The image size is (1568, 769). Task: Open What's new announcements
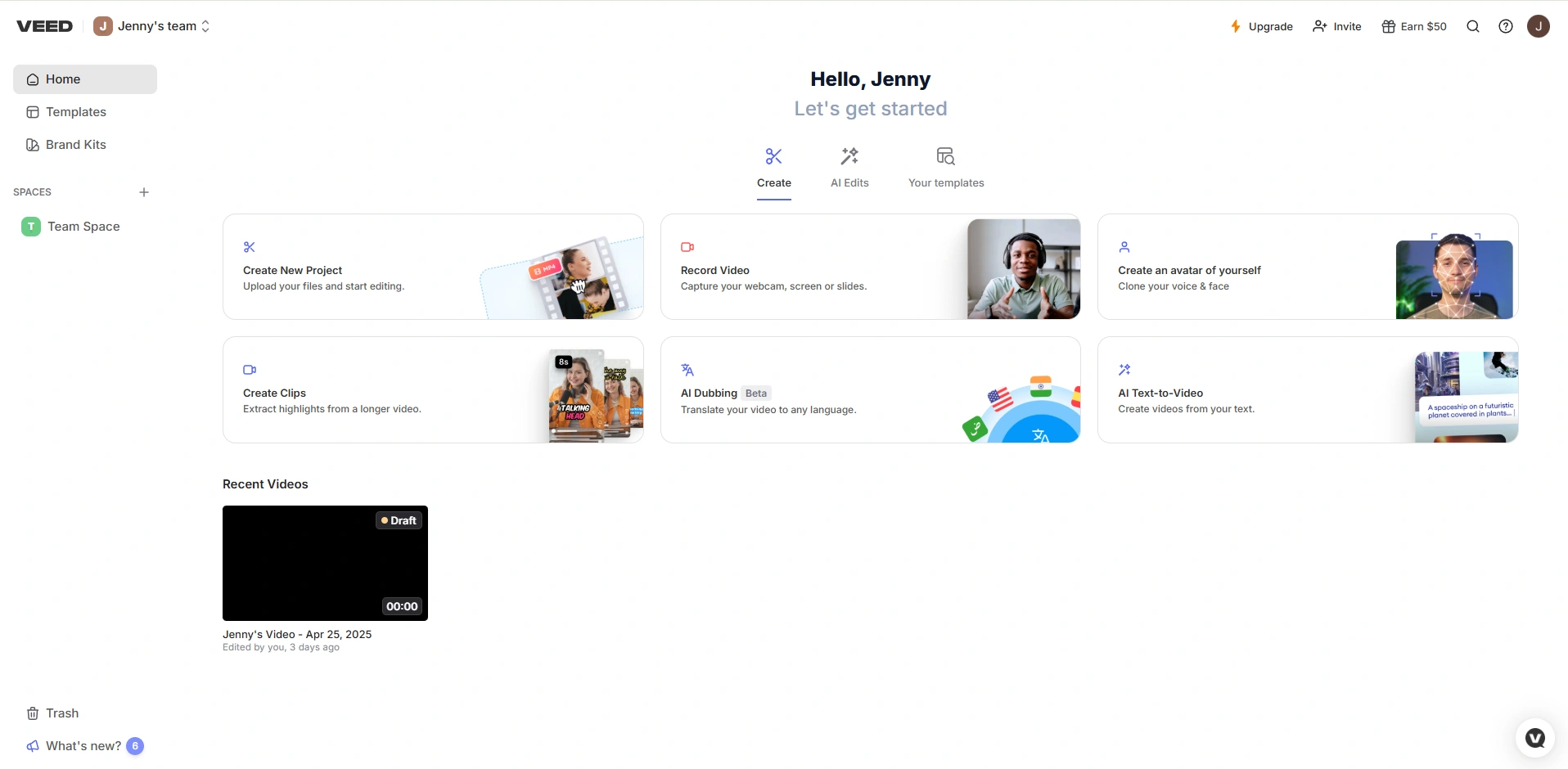(x=74, y=746)
